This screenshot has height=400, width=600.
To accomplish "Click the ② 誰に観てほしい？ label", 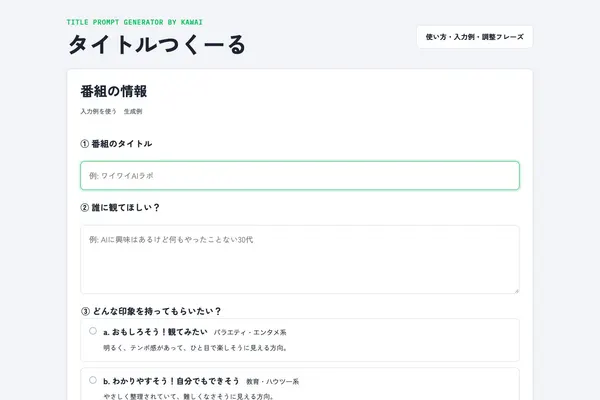I will click(x=120, y=207).
